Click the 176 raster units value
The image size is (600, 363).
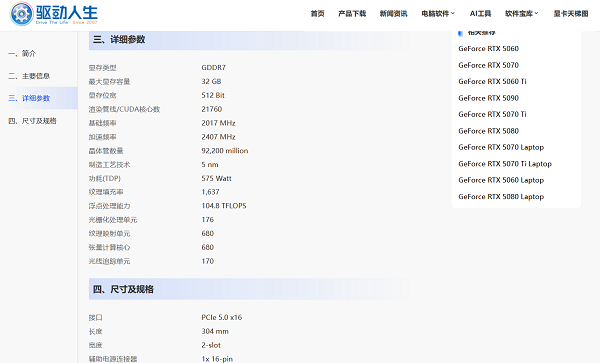coord(208,220)
